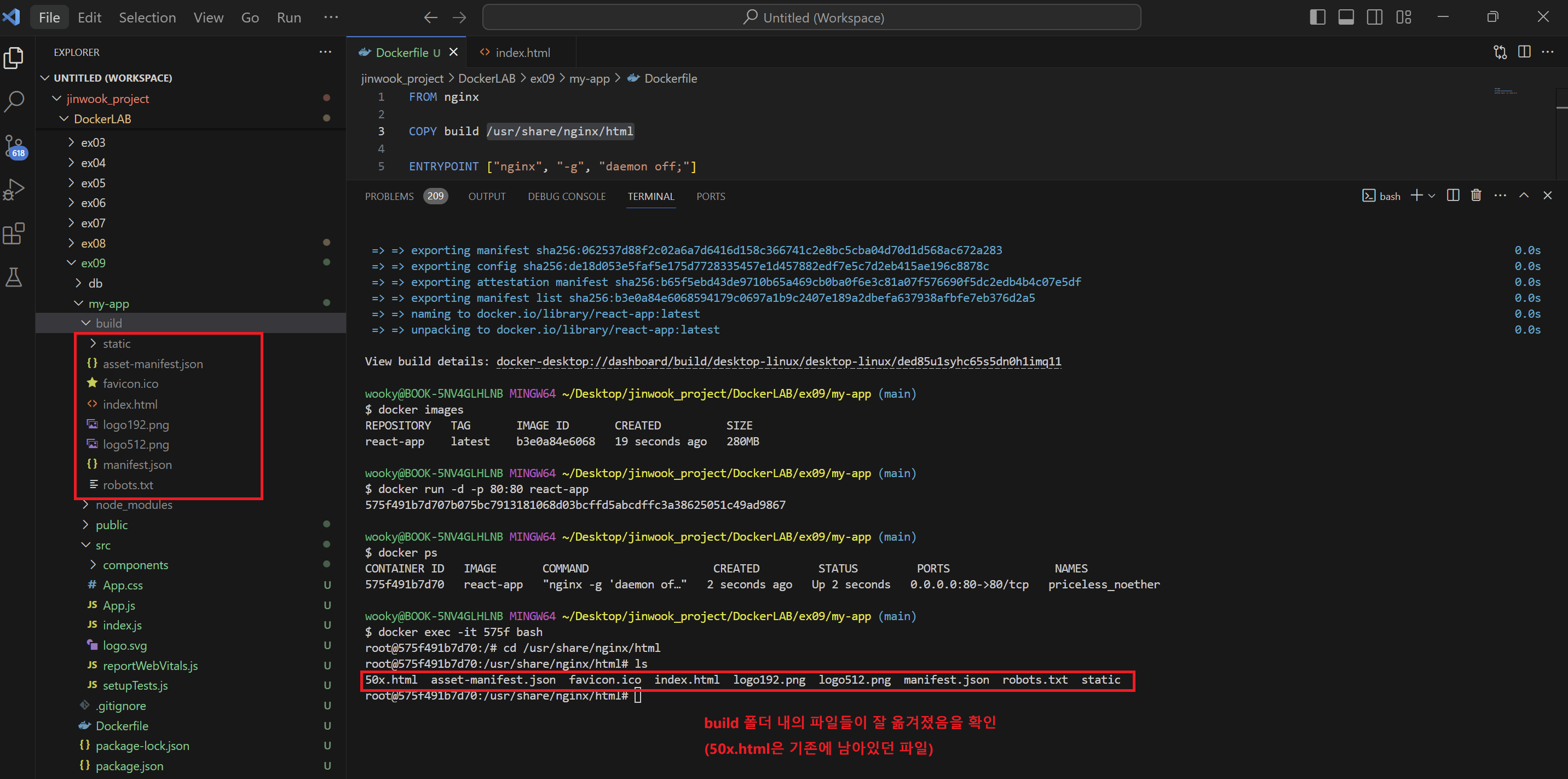Toggle primary side bar visibility
The height and width of the screenshot is (779, 1568).
pos(1317,18)
